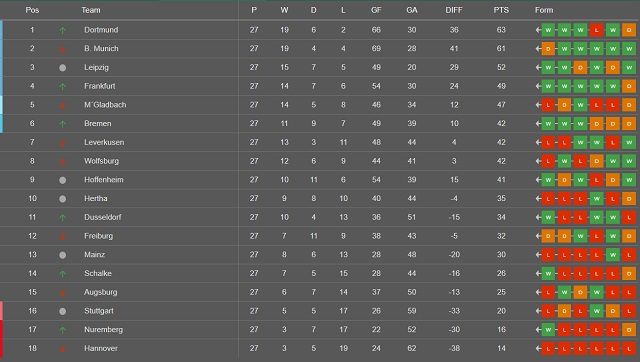Click the Team column header
The image size is (640, 362).
[x=91, y=10]
